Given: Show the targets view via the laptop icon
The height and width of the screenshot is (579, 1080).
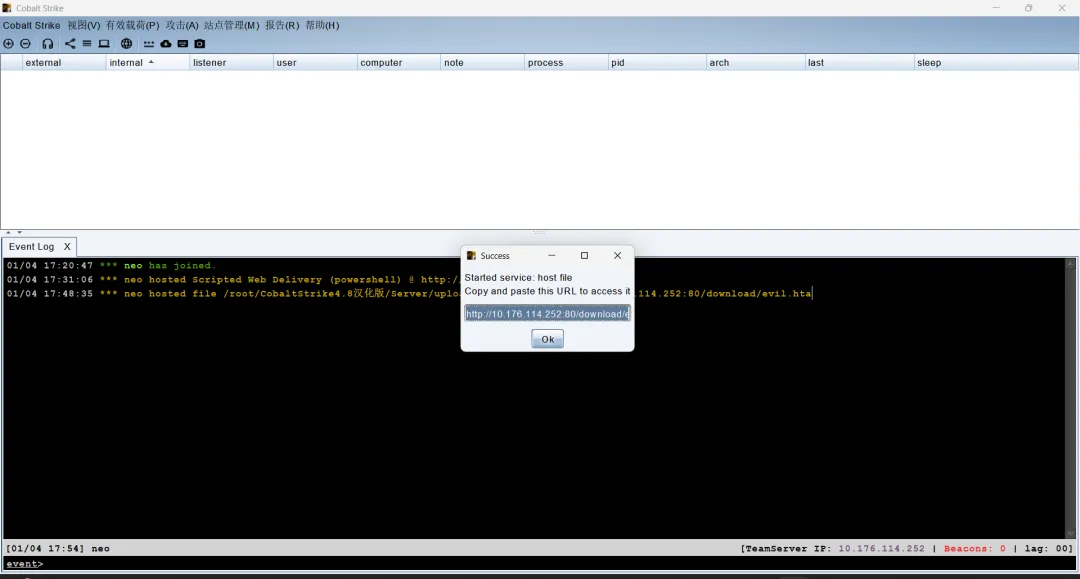Looking at the screenshot, I should pos(104,43).
